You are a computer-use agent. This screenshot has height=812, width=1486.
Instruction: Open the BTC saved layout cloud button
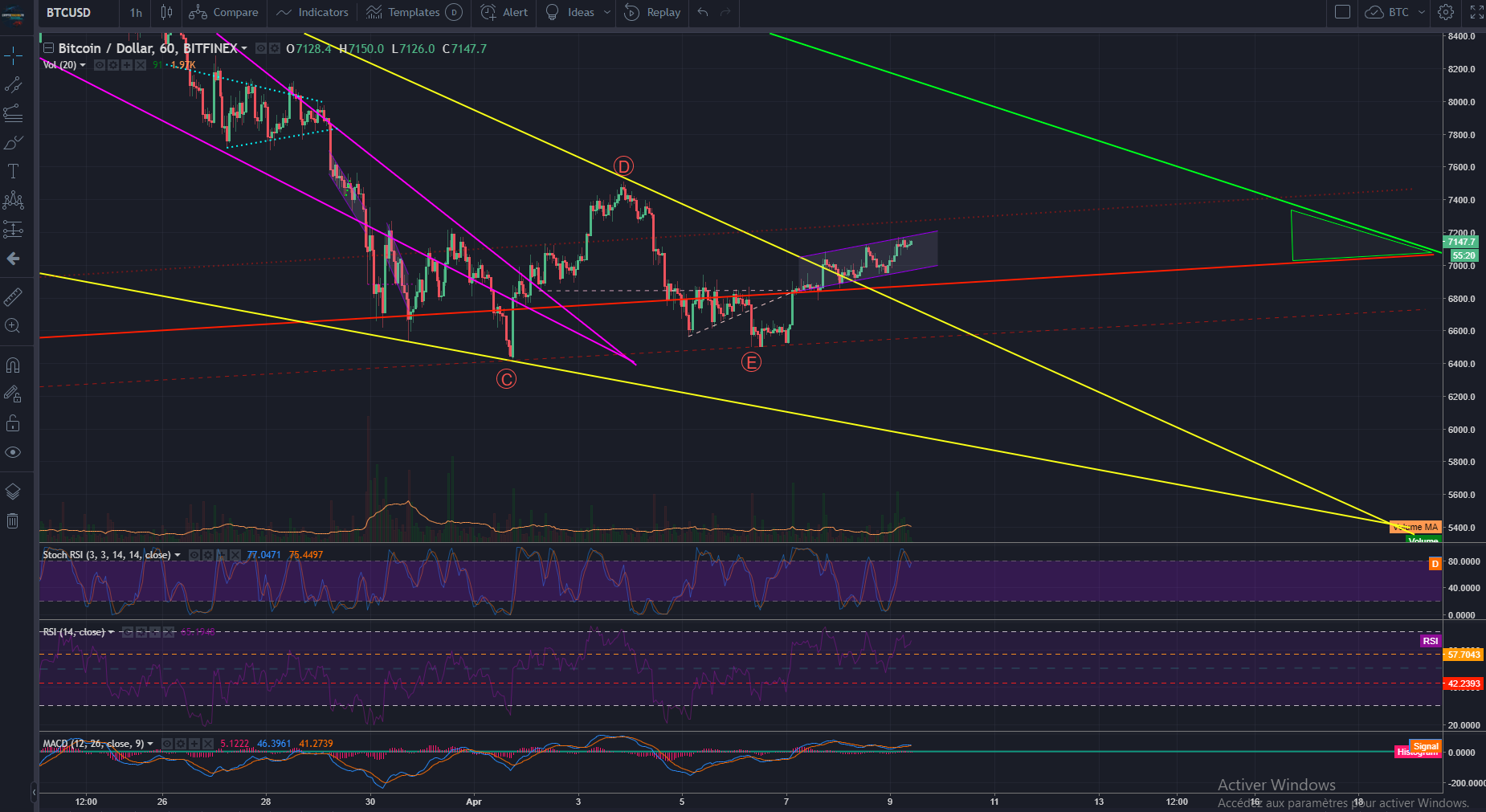1388,12
